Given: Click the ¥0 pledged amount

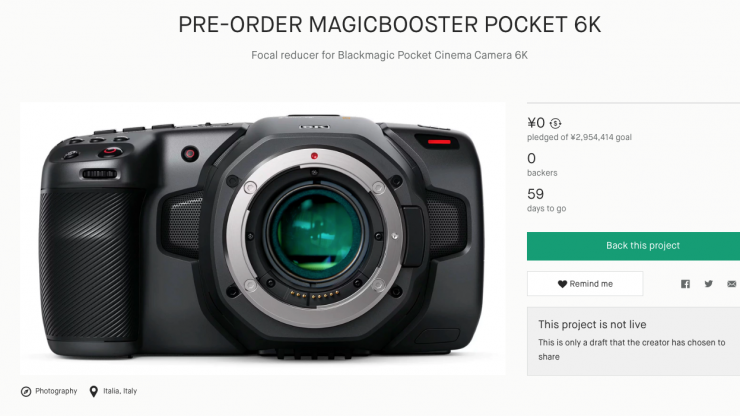Looking at the screenshot, I should click(536, 123).
